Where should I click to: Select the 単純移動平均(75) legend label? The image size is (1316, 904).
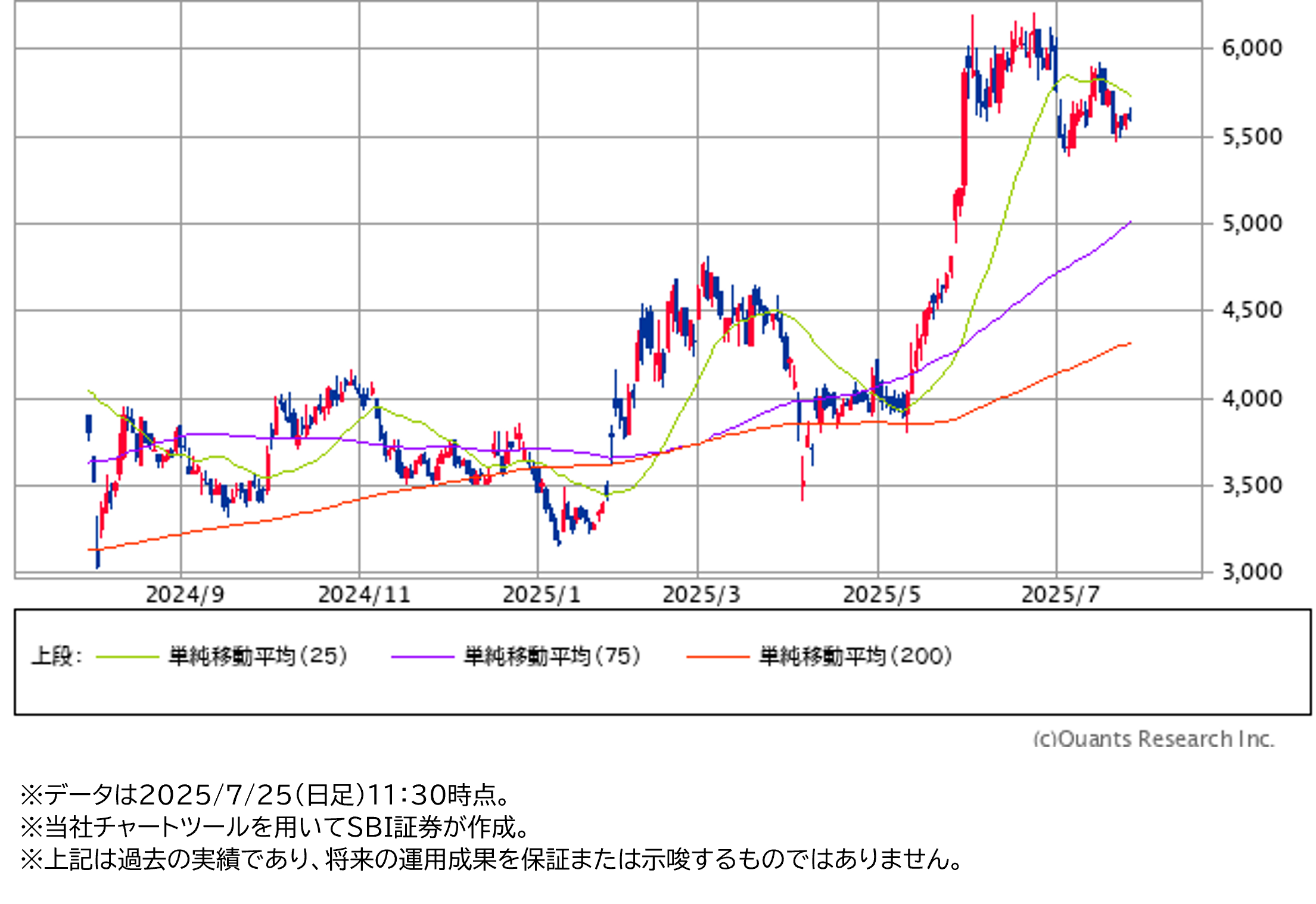(x=552, y=656)
